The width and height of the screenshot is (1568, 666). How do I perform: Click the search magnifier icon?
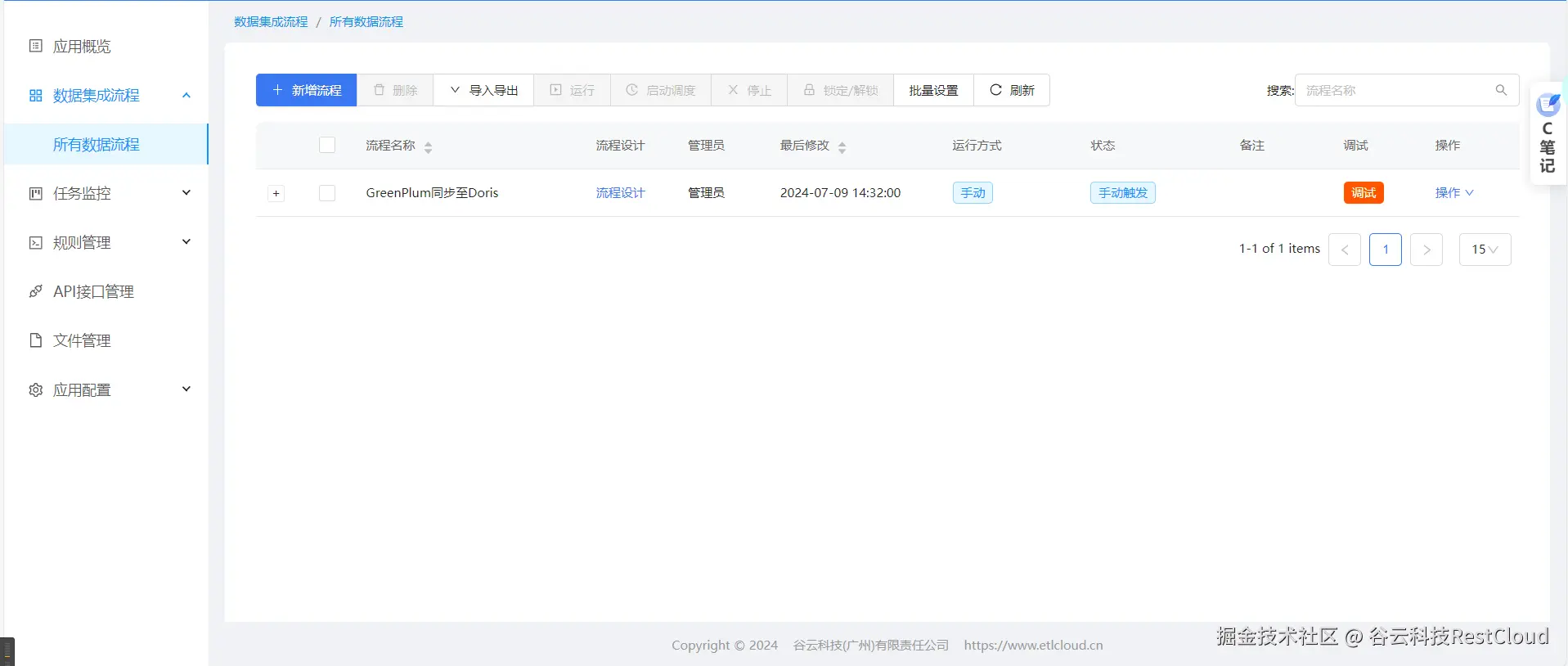1501,90
